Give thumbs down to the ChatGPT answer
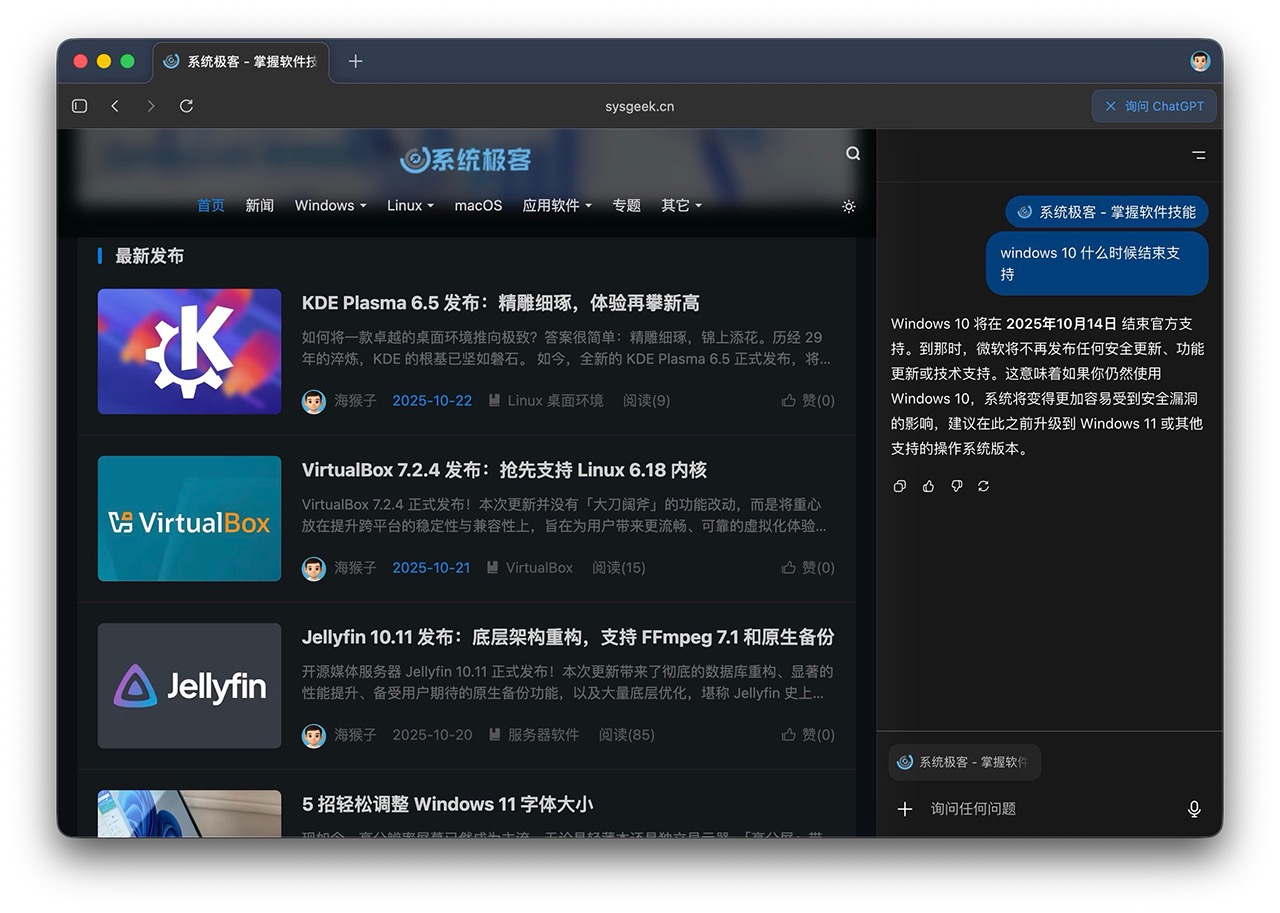This screenshot has width=1280, height=913. point(956,486)
